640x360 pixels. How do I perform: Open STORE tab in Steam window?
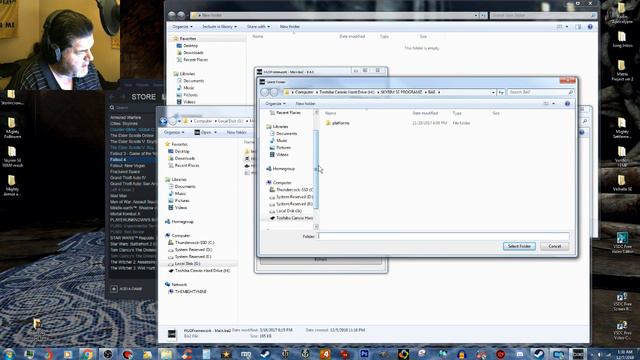pyautogui.click(x=143, y=97)
